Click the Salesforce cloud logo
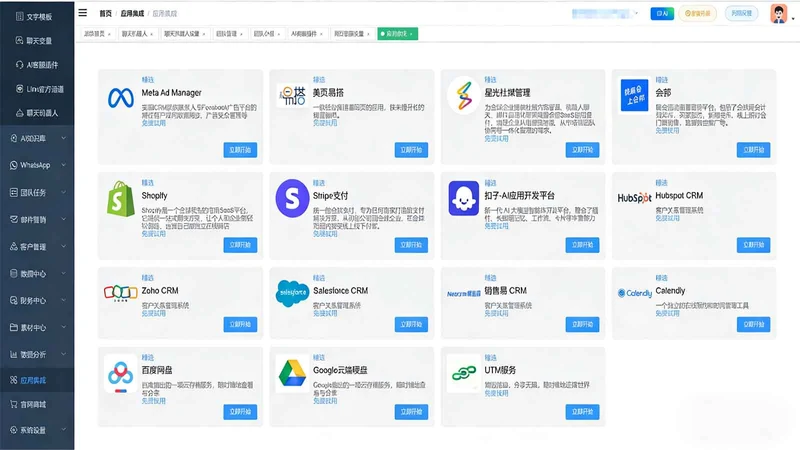Screen dimensions: 800x450 tap(292, 293)
